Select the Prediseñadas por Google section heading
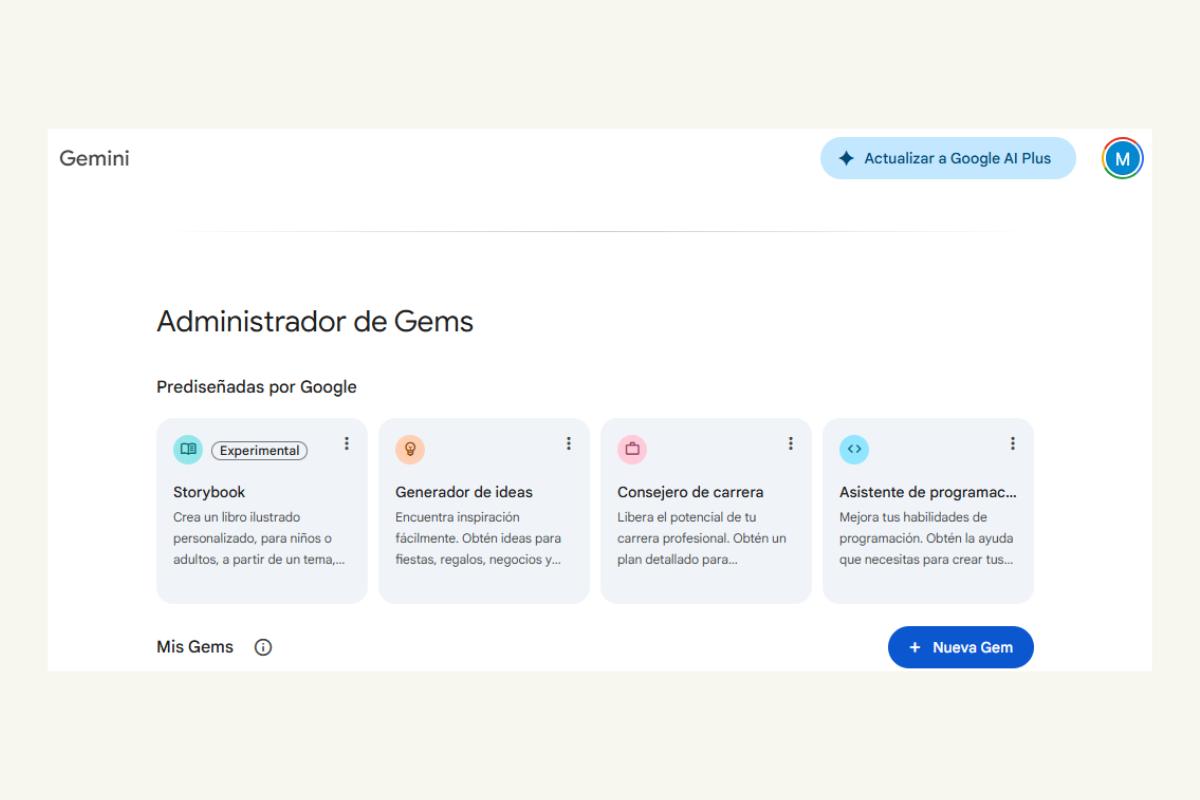The image size is (1200, 800). click(256, 387)
